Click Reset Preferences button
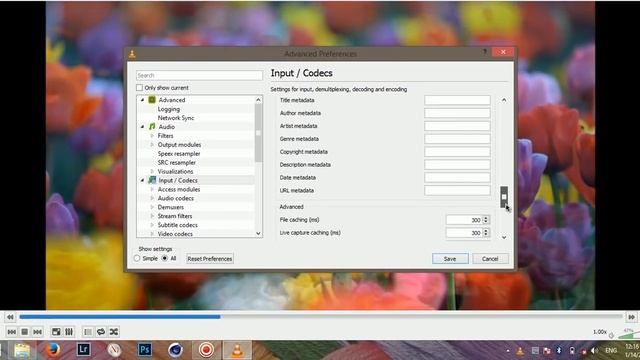This screenshot has width=640, height=360. pyautogui.click(x=210, y=259)
